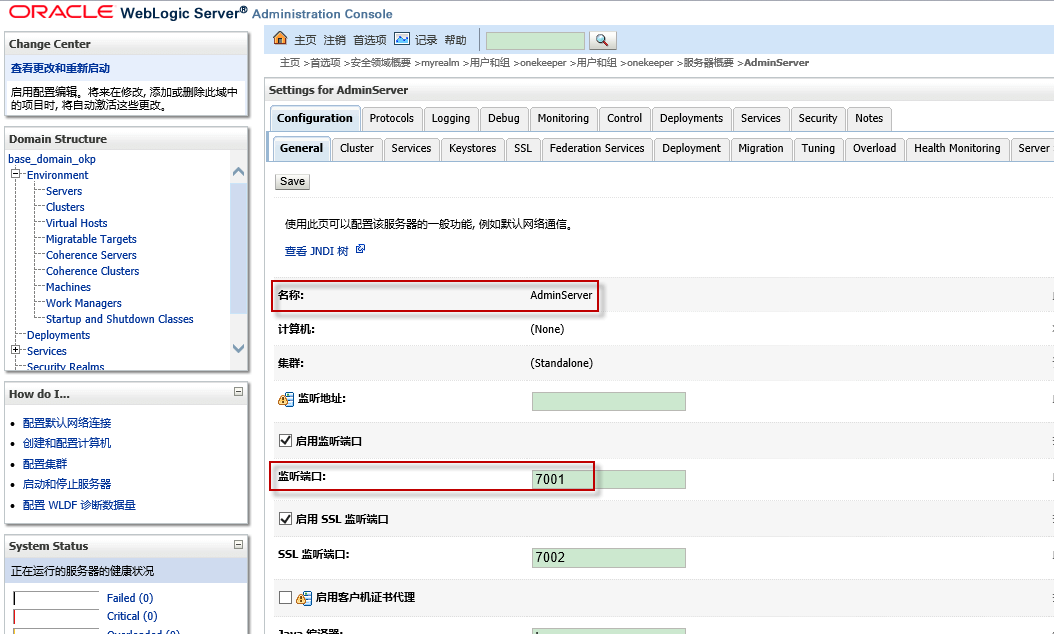Open the Tuning sub-tab
Image resolution: width=1054 pixels, height=634 pixels.
click(x=818, y=149)
